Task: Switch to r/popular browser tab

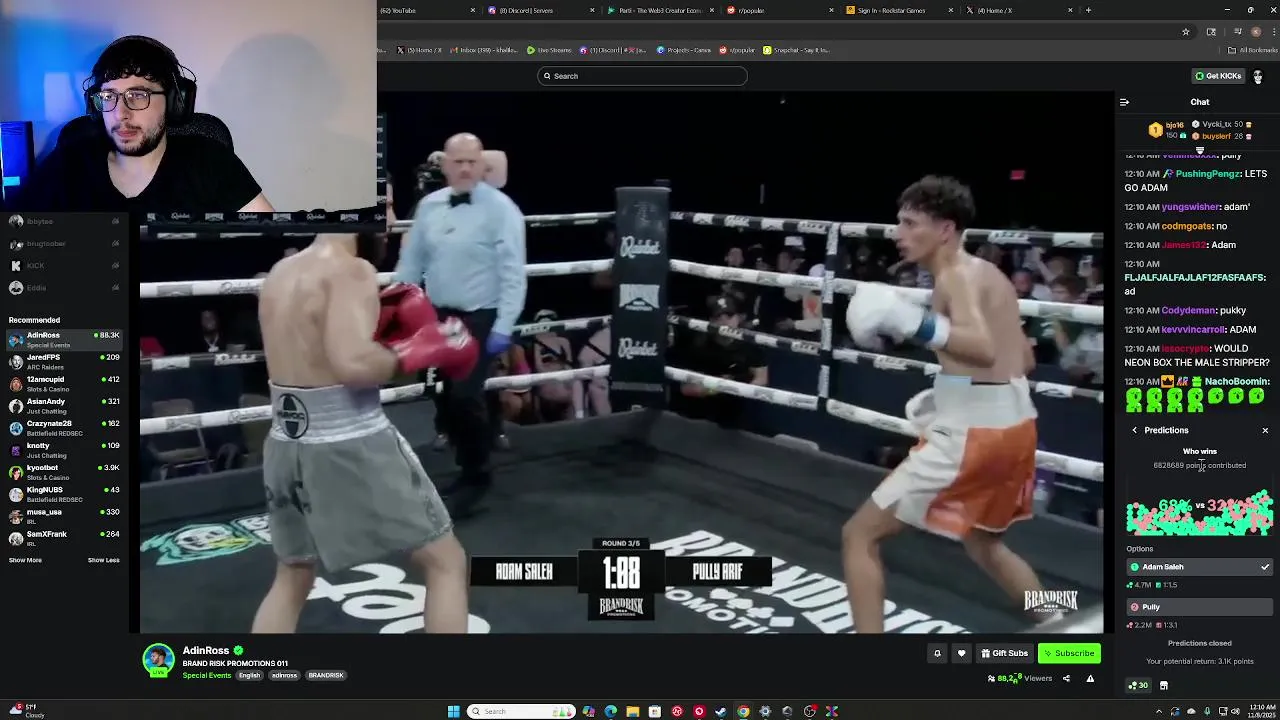Action: point(780,10)
